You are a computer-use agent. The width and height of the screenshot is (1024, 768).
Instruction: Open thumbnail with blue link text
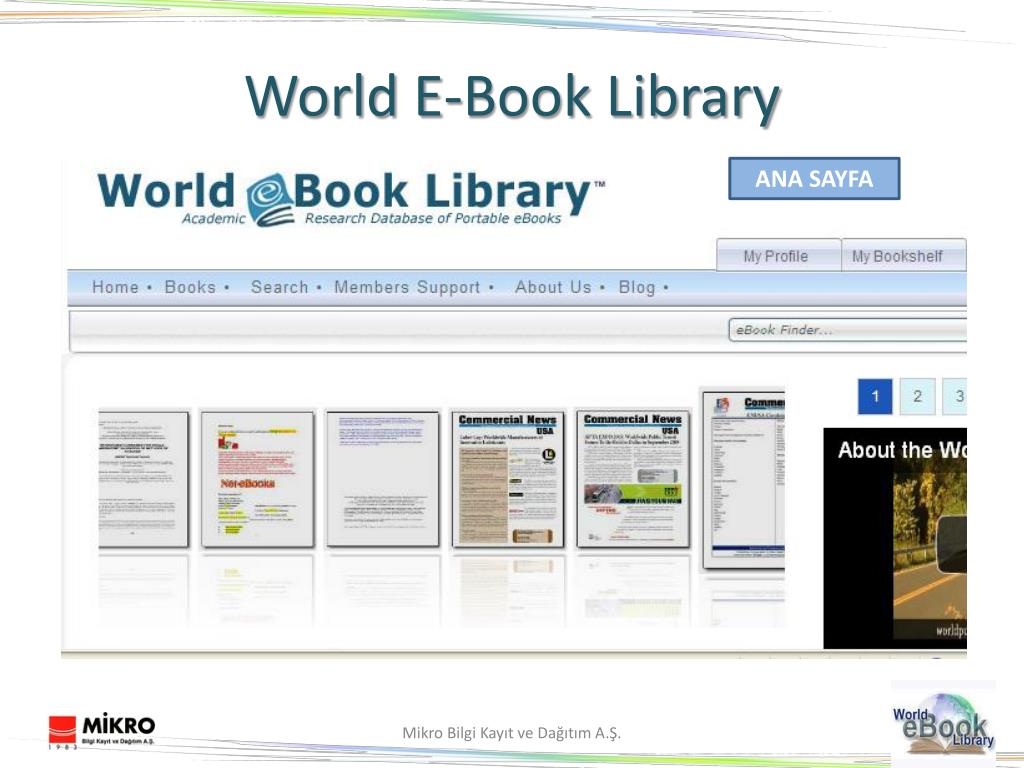click(383, 479)
